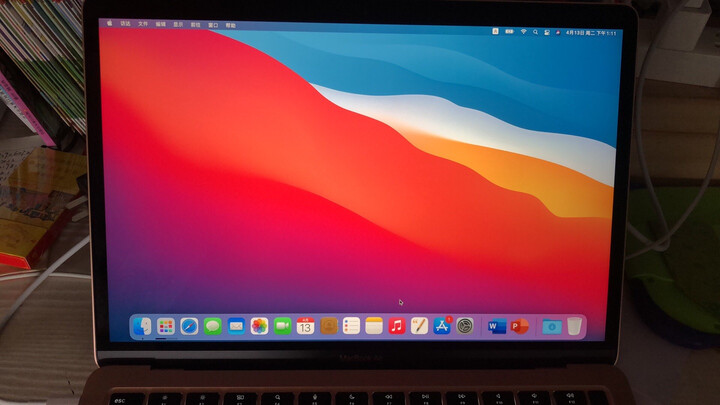Open the Messages app in the Dock
The image size is (720, 405).
coord(213,326)
